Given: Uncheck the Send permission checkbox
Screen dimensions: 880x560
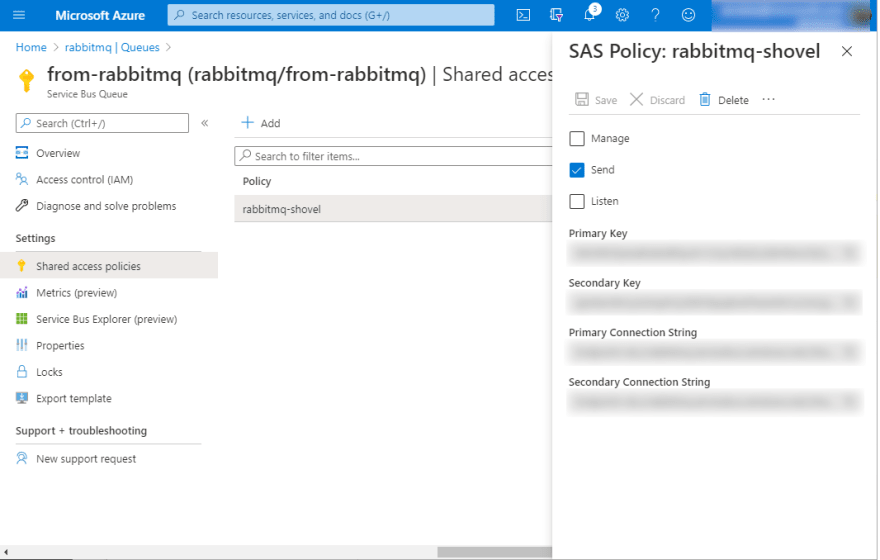Looking at the screenshot, I should (x=577, y=170).
